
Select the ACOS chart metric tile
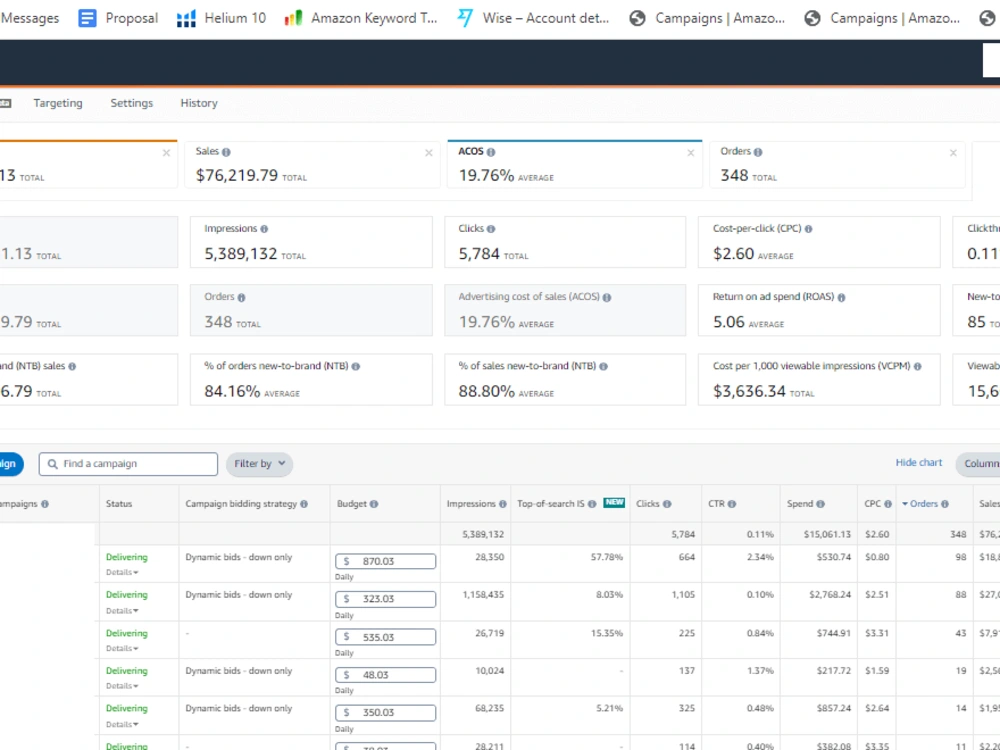574,164
